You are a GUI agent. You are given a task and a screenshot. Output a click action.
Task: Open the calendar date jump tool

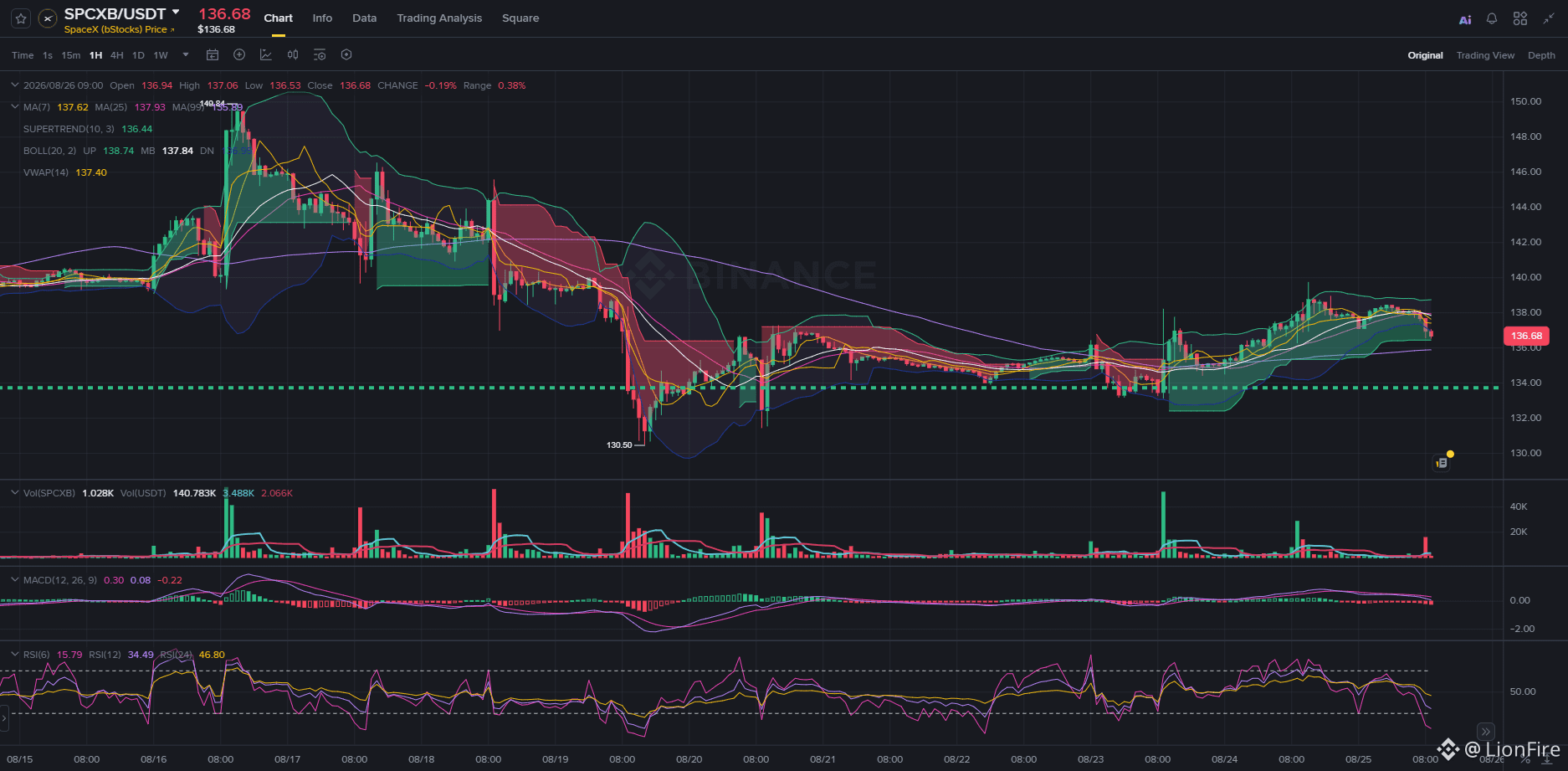click(x=213, y=55)
